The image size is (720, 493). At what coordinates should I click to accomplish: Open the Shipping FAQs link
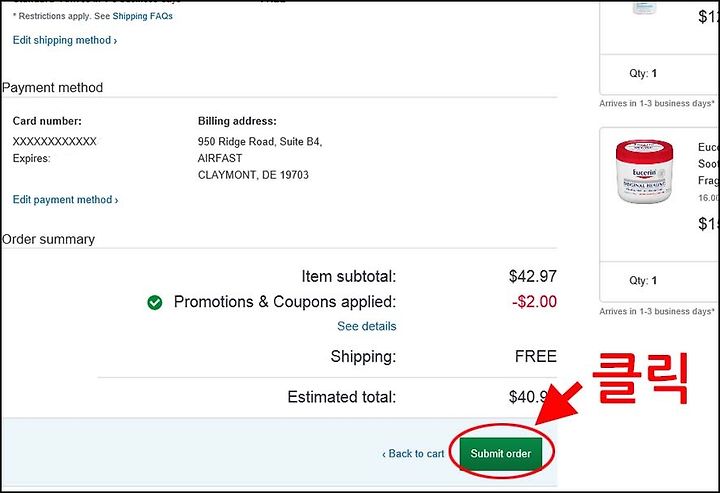[x=142, y=16]
